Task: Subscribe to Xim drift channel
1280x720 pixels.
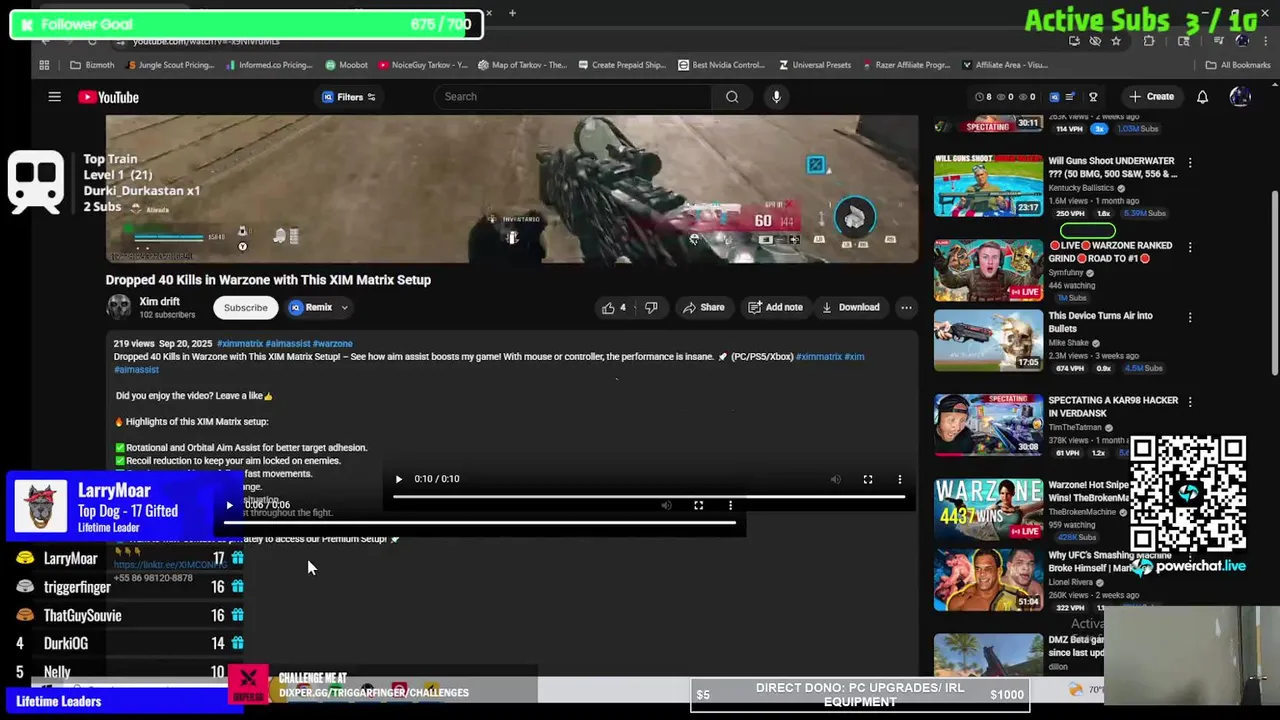Action: [x=245, y=307]
